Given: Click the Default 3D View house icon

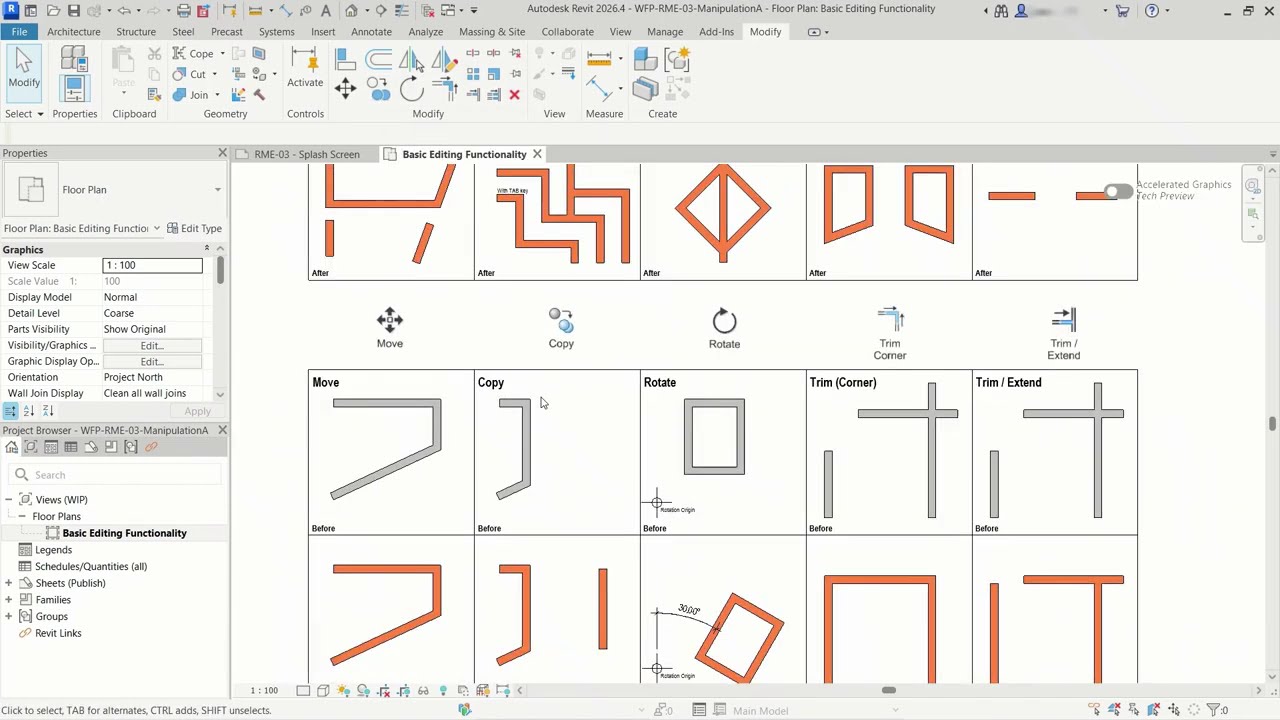Looking at the screenshot, I should click(x=351, y=11).
